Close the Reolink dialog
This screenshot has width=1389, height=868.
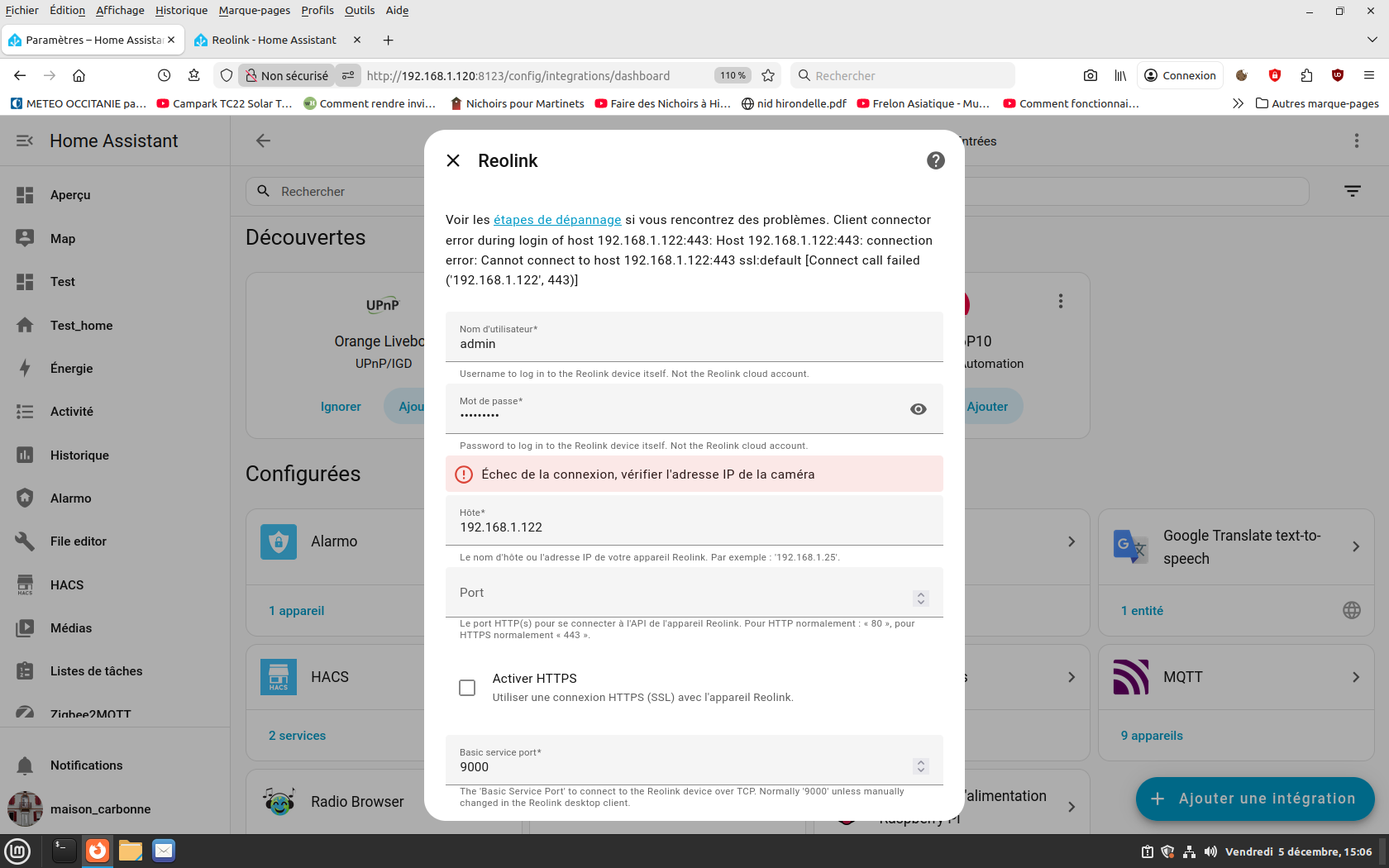453,160
